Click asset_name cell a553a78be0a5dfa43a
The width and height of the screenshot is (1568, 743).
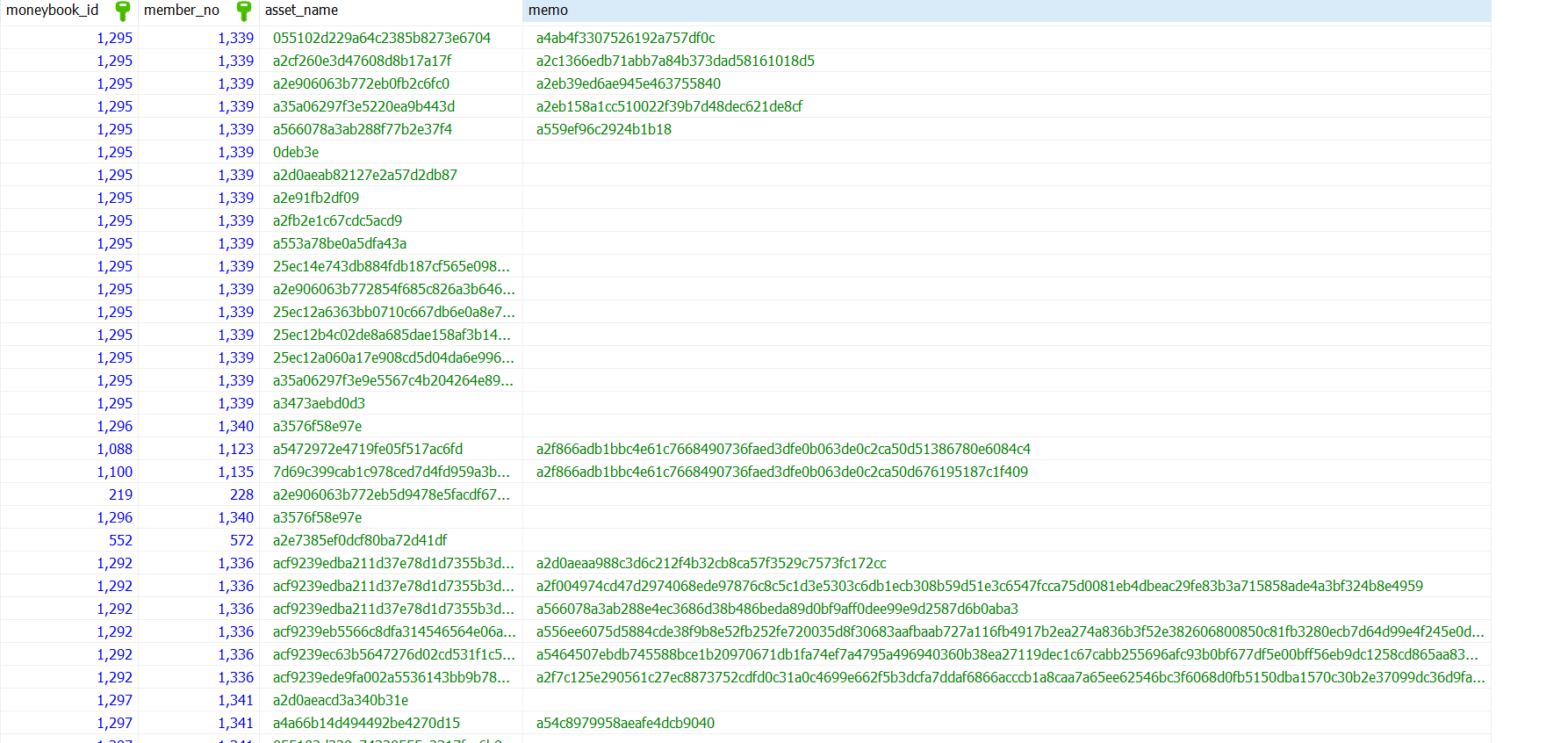[339, 243]
